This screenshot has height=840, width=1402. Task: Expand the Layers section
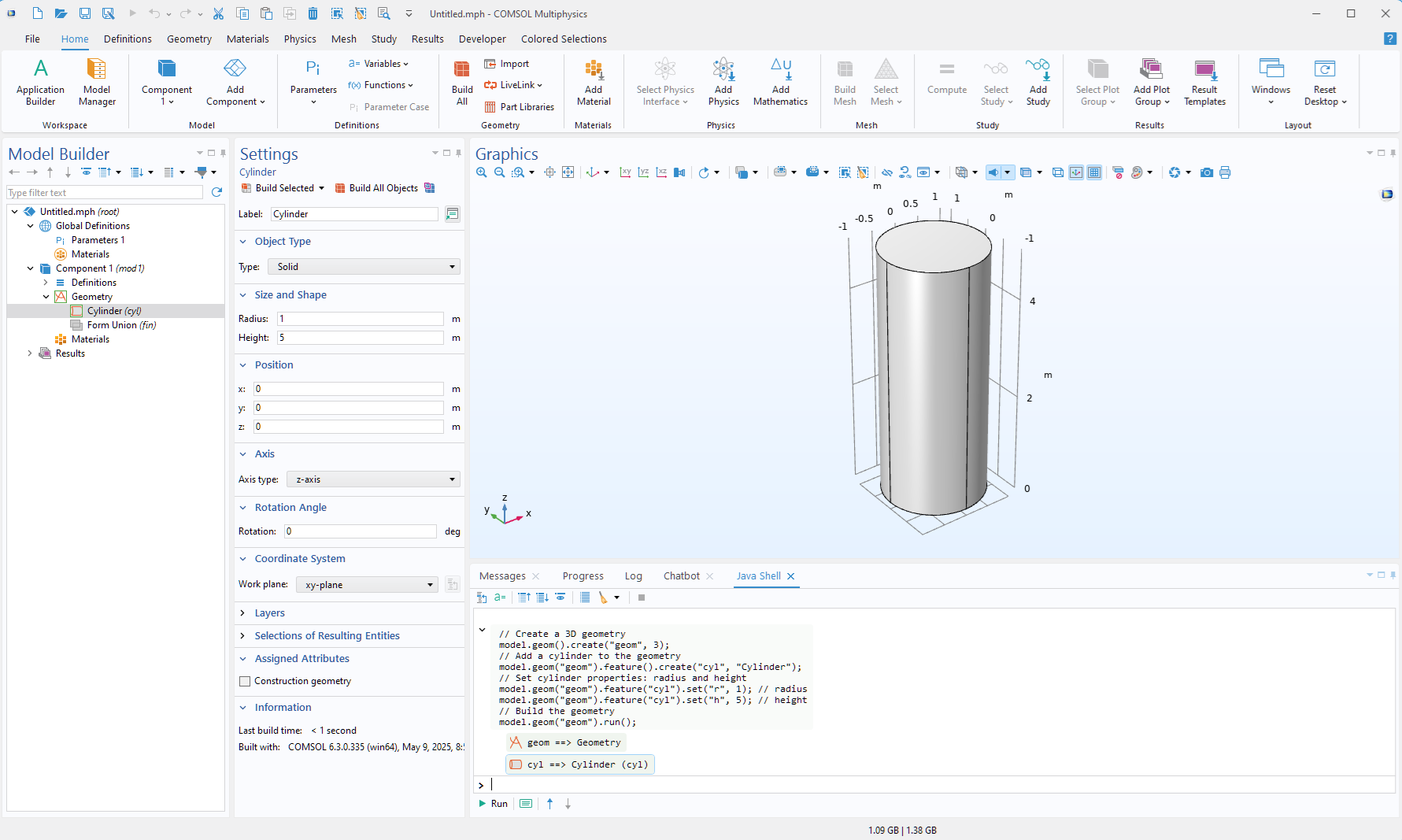tap(269, 613)
